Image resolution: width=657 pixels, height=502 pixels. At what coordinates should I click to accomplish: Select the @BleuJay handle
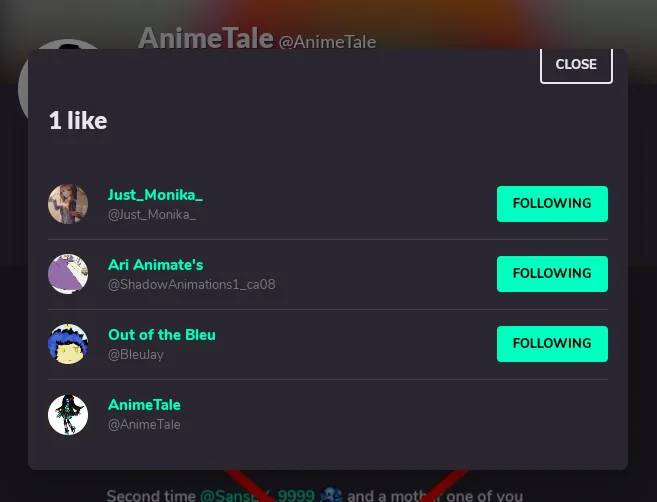(136, 355)
